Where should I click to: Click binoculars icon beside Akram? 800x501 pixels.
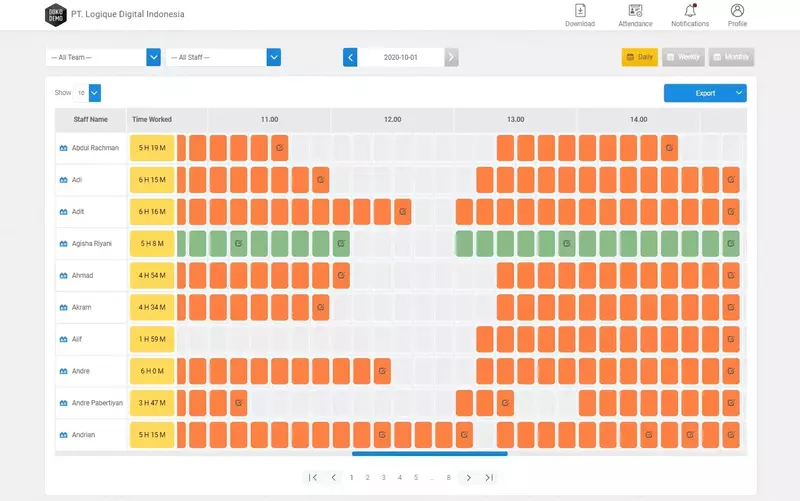[63, 308]
